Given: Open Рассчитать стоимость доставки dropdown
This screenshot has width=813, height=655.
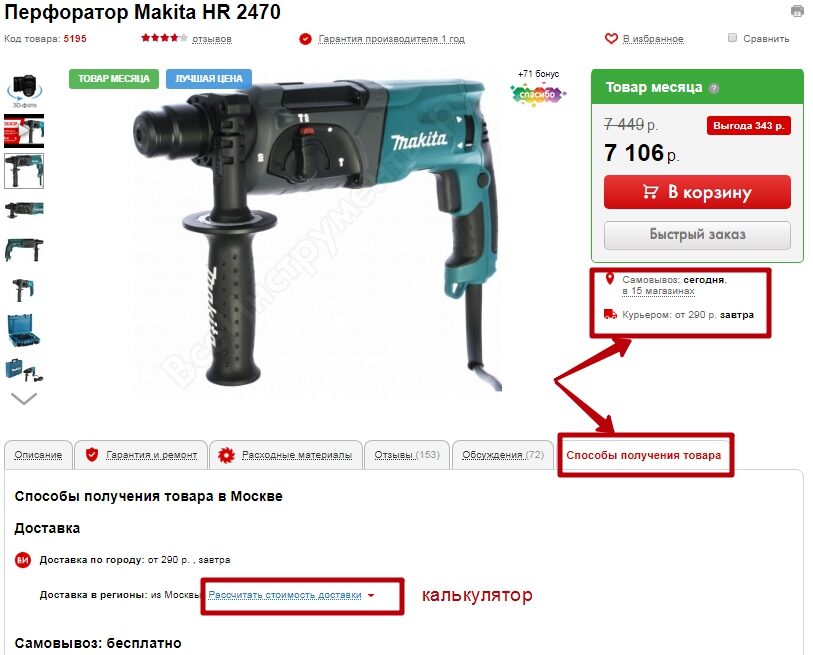Looking at the screenshot, I should coord(291,595).
